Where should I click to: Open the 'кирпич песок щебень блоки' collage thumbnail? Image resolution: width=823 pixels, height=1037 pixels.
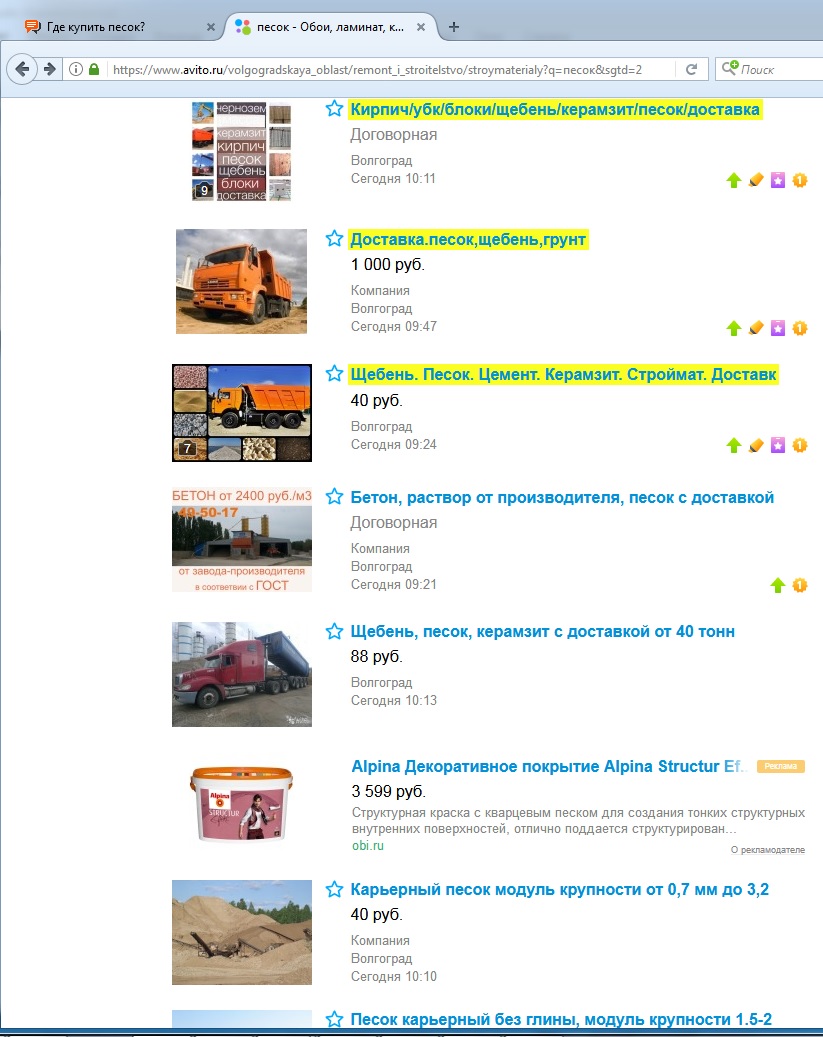click(x=241, y=151)
